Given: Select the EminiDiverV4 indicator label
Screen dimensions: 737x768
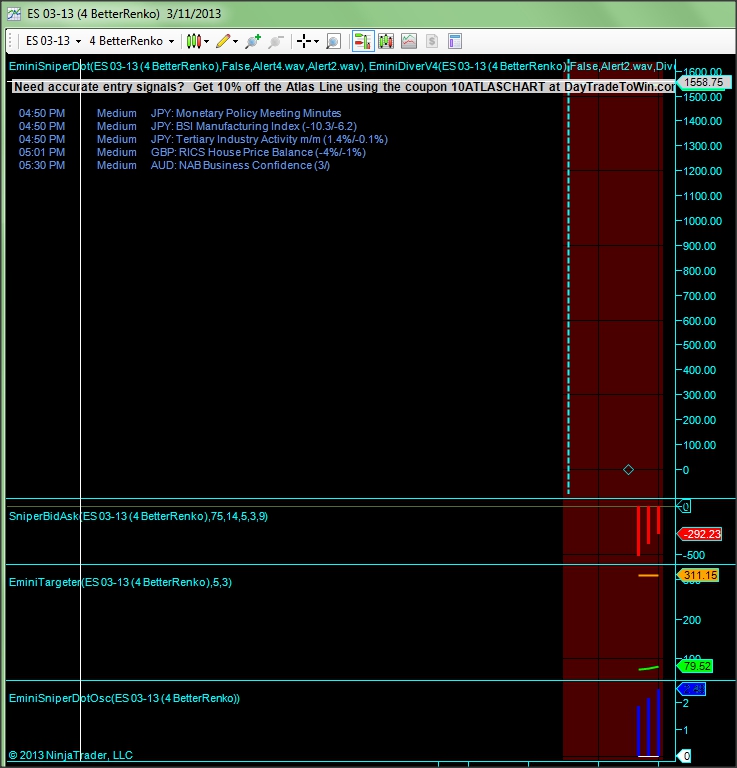Looking at the screenshot, I should pyautogui.click(x=522, y=66).
